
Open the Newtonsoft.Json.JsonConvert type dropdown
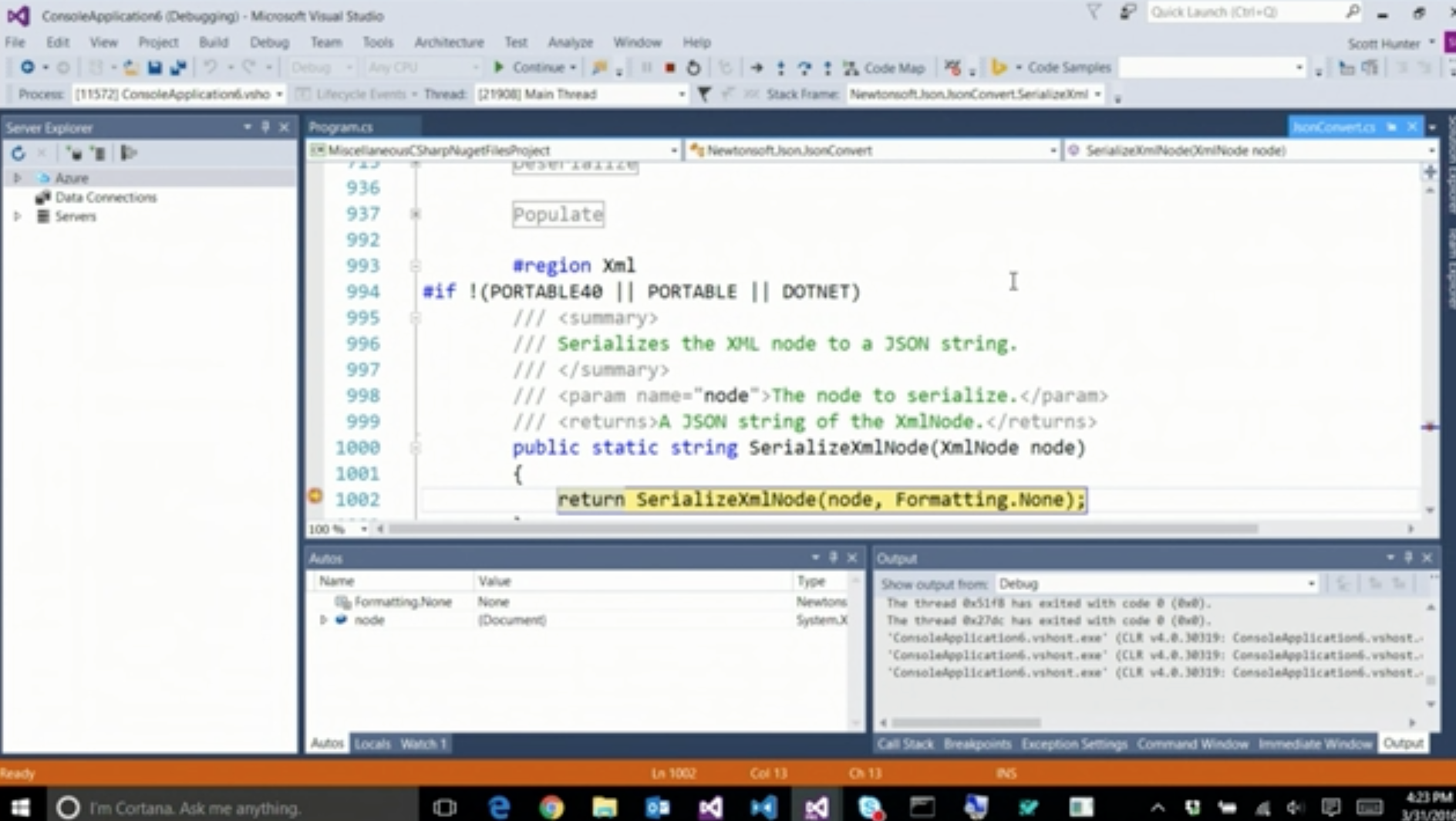click(x=872, y=150)
